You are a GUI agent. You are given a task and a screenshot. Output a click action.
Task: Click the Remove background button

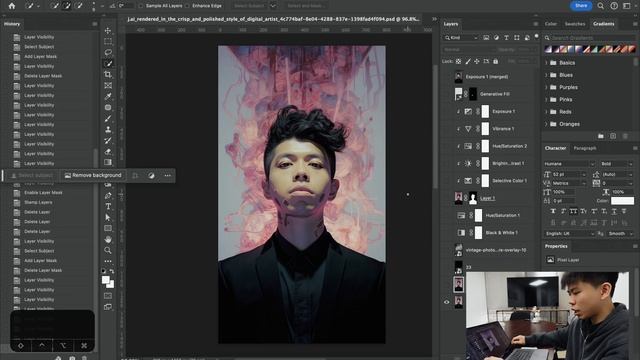(93, 176)
